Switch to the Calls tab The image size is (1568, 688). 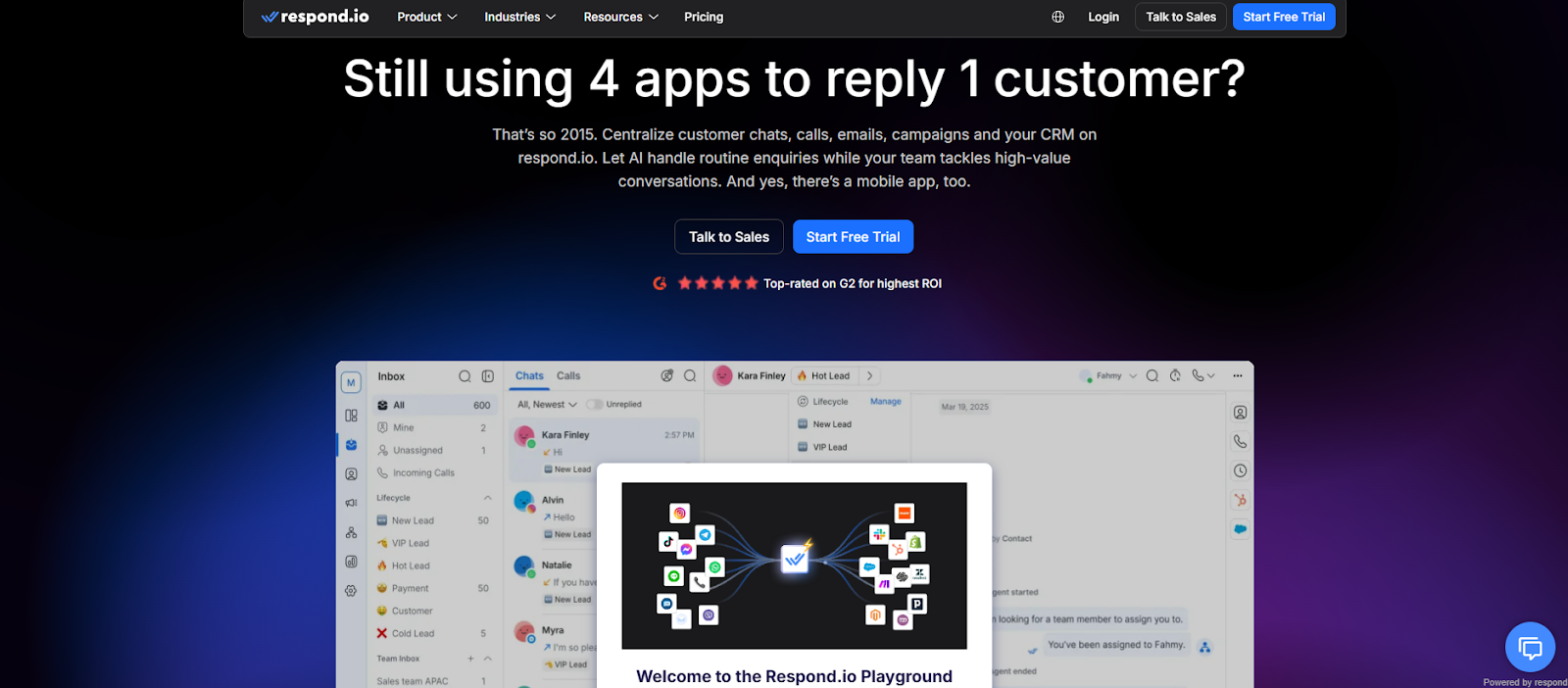pos(568,375)
